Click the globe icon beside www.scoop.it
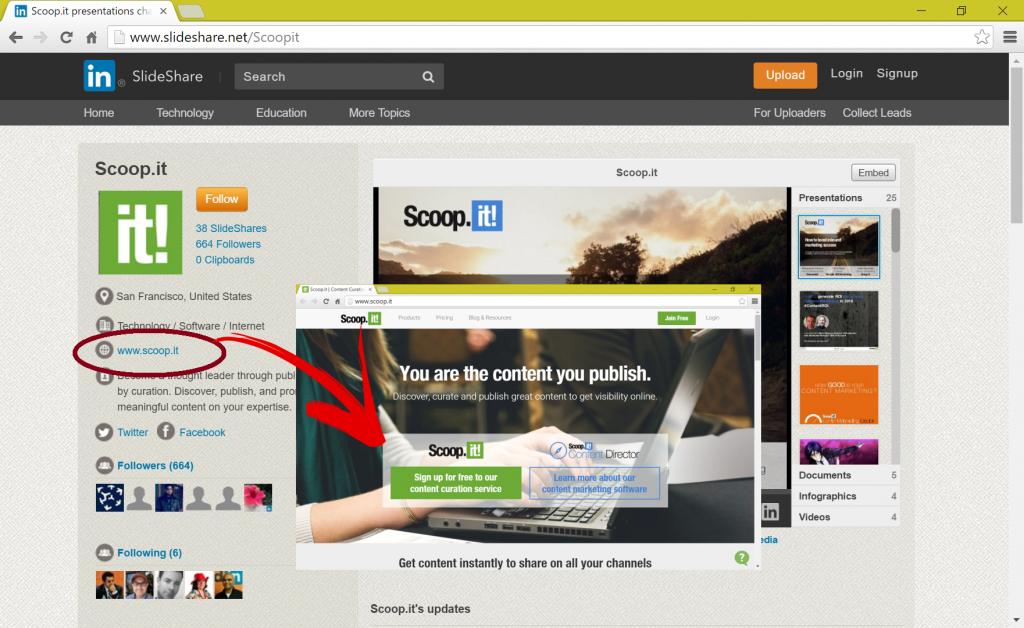The width and height of the screenshot is (1024, 628). click(104, 350)
